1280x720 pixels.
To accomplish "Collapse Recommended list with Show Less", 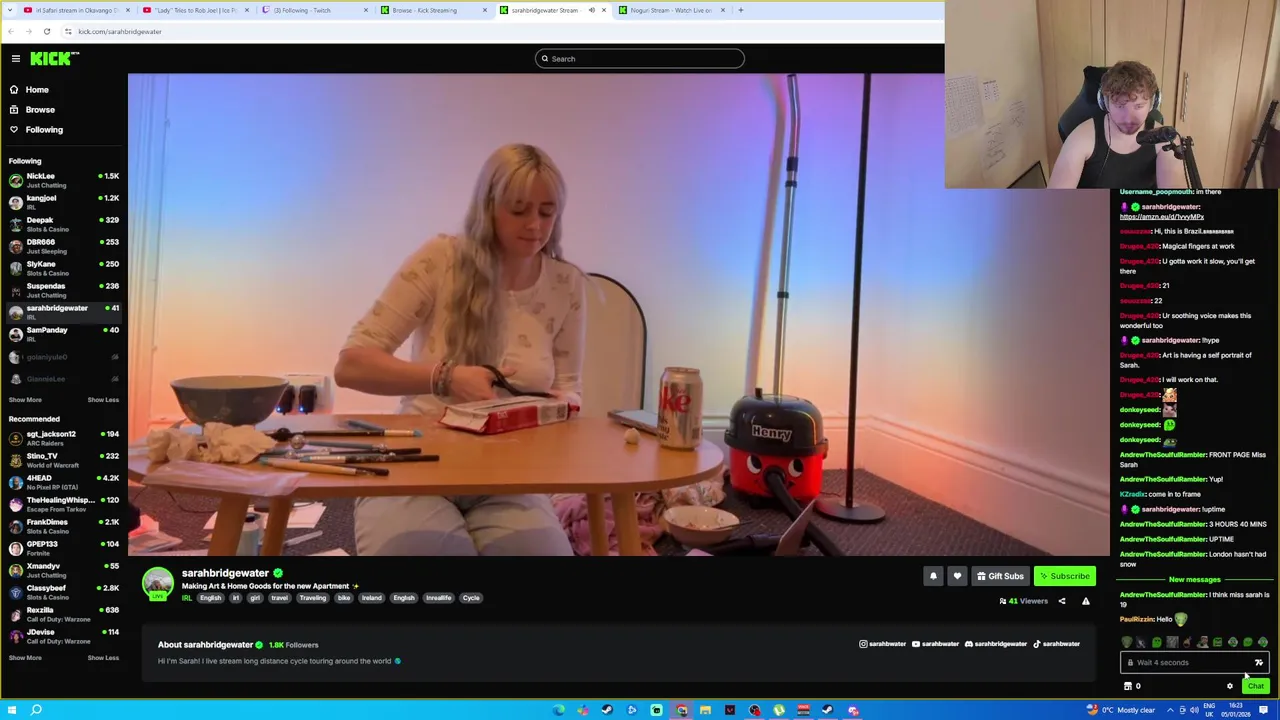I will [x=103, y=658].
